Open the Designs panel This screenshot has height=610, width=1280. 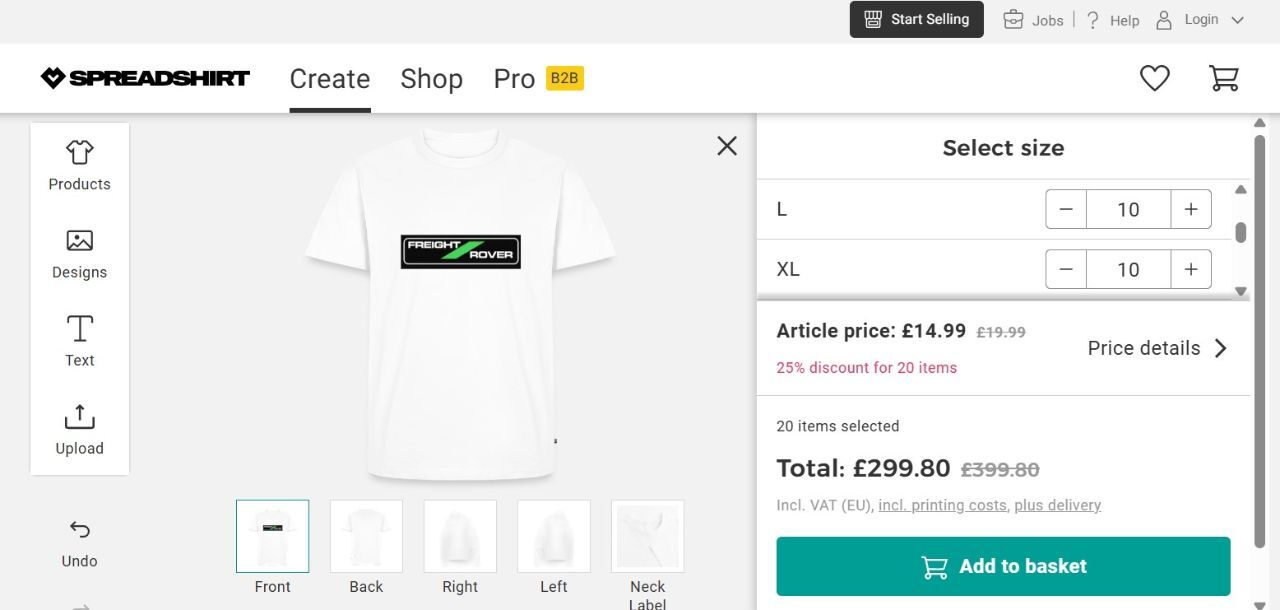coord(79,254)
